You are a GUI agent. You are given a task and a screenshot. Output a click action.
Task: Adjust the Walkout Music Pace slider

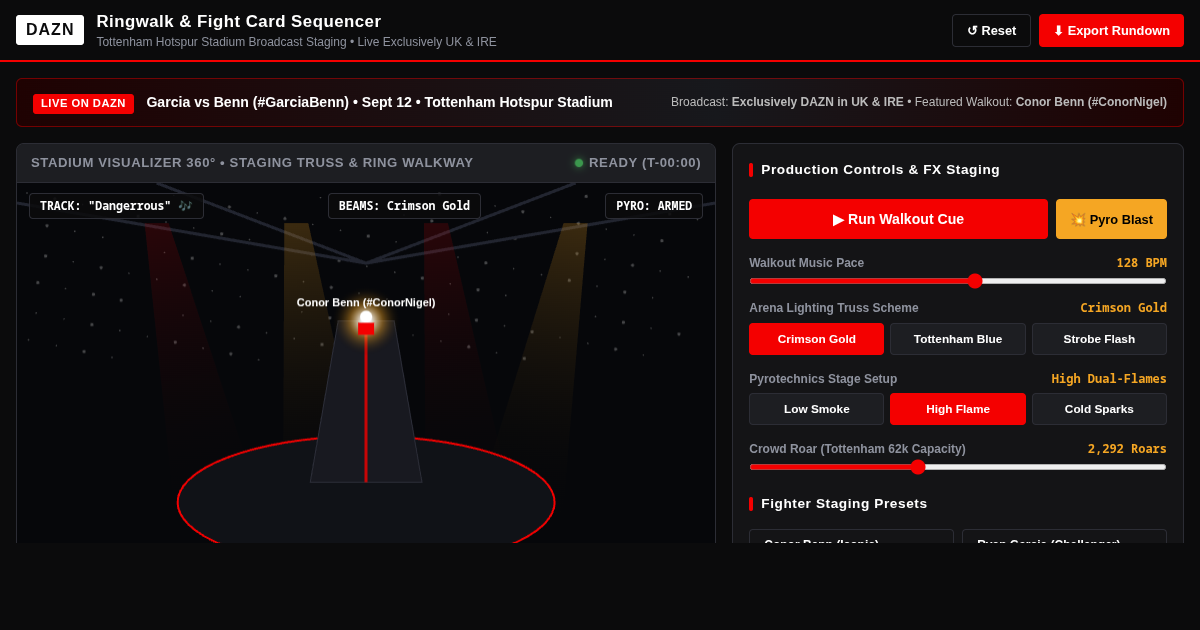click(958, 281)
